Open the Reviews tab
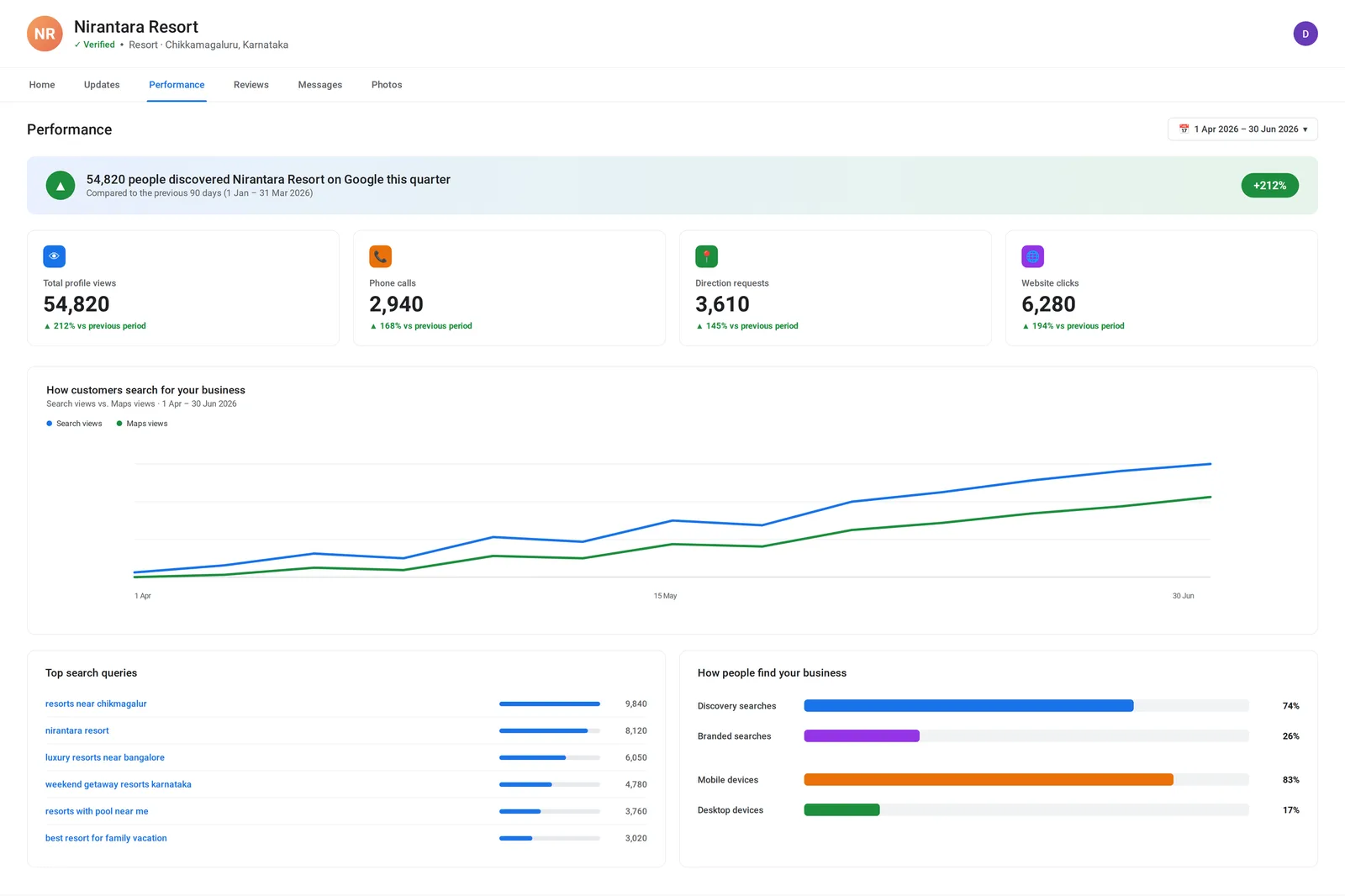 coord(251,85)
